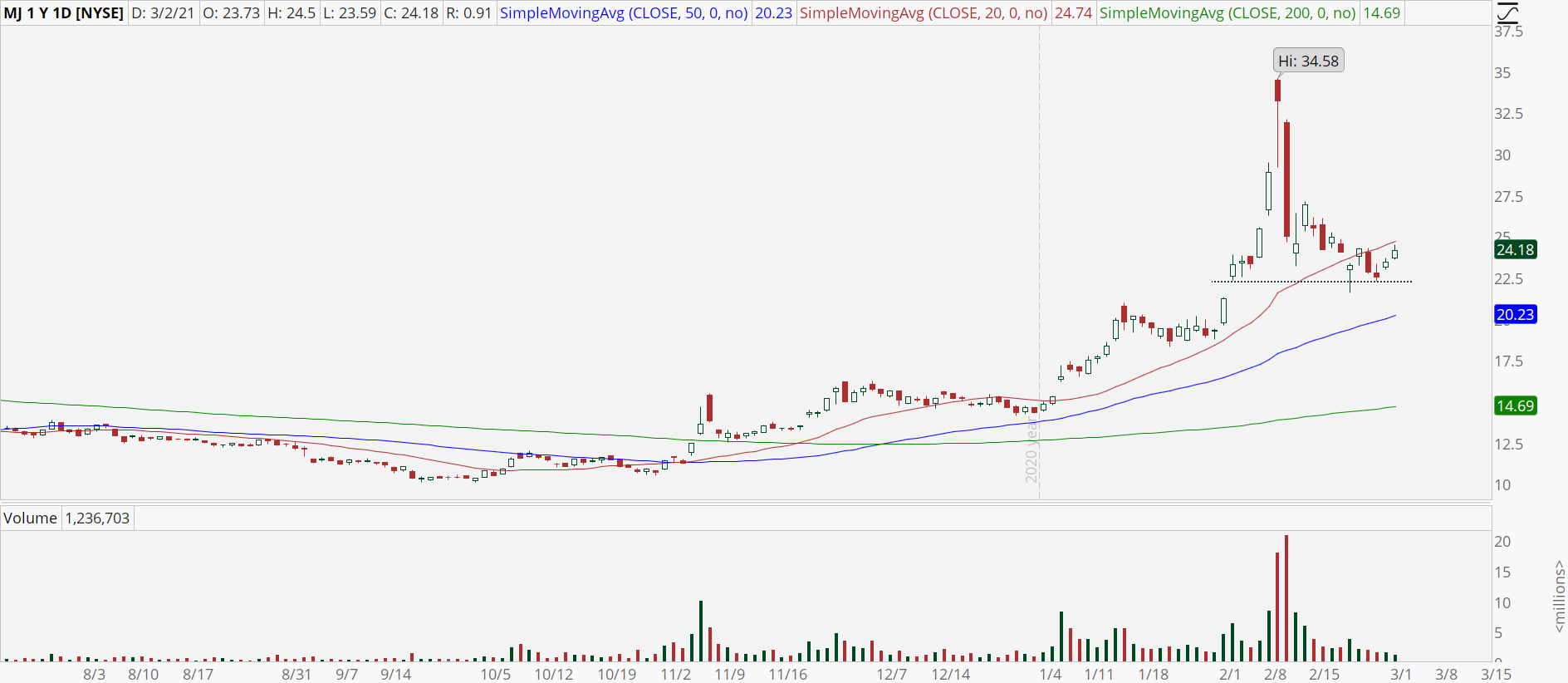The height and width of the screenshot is (683, 1568).
Task: Click the 3/1 date on the time axis
Action: pyautogui.click(x=1400, y=674)
